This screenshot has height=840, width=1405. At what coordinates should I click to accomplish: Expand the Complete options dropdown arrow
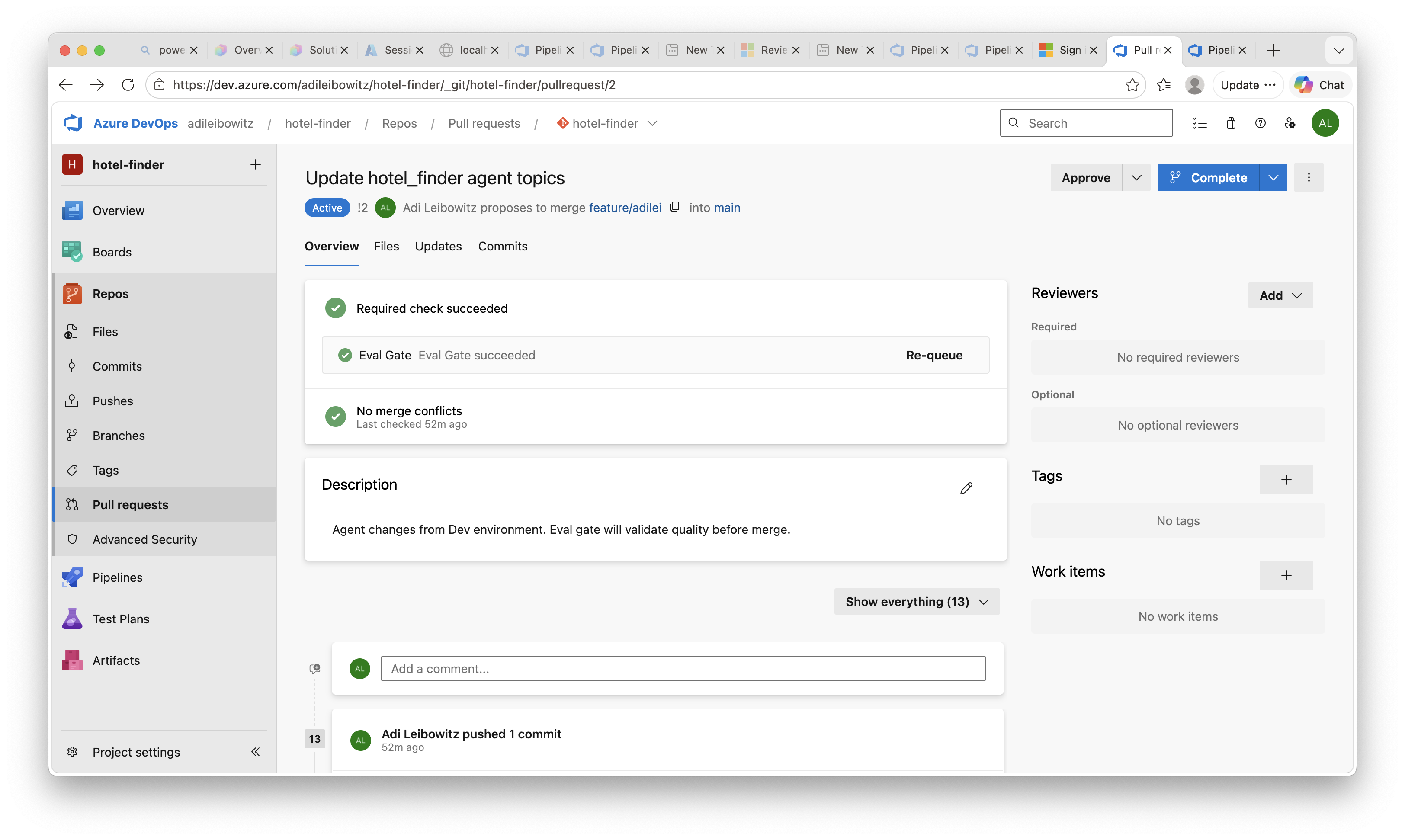1273,177
